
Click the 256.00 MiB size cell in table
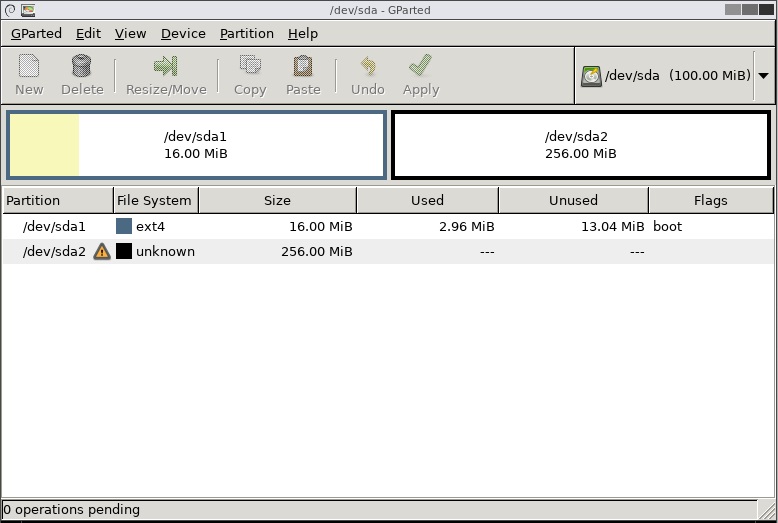tap(317, 252)
